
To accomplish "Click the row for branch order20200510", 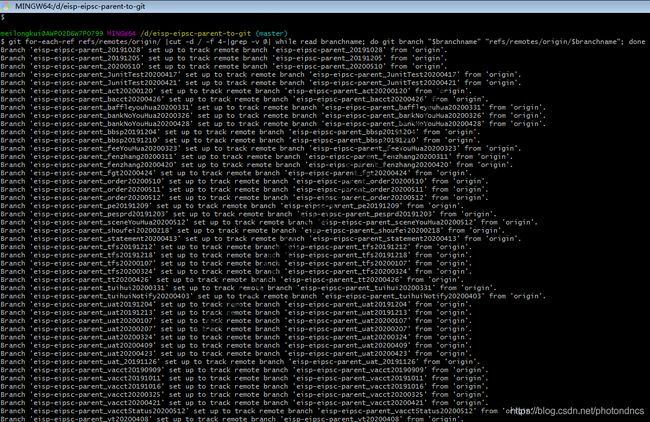I will (x=244, y=181).
